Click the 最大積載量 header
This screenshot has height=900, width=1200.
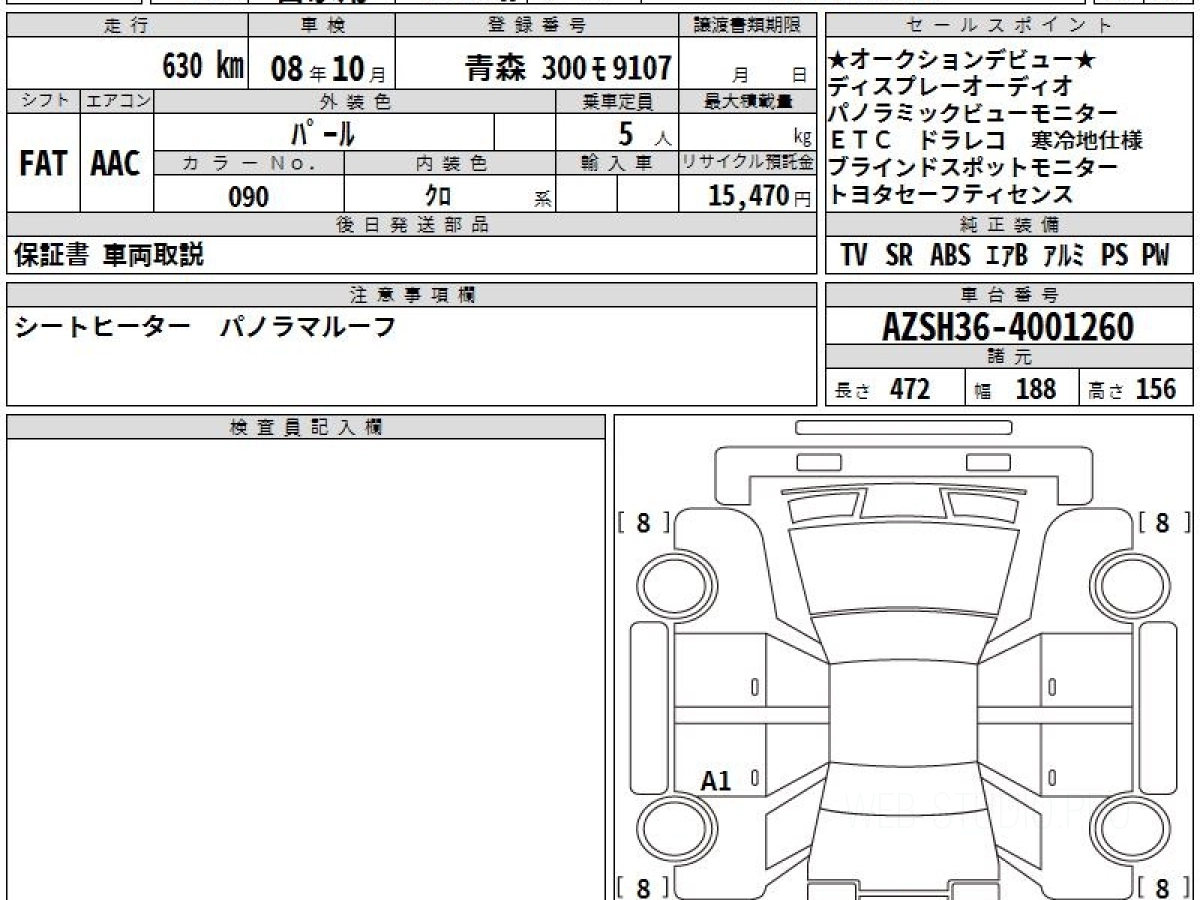(748, 102)
